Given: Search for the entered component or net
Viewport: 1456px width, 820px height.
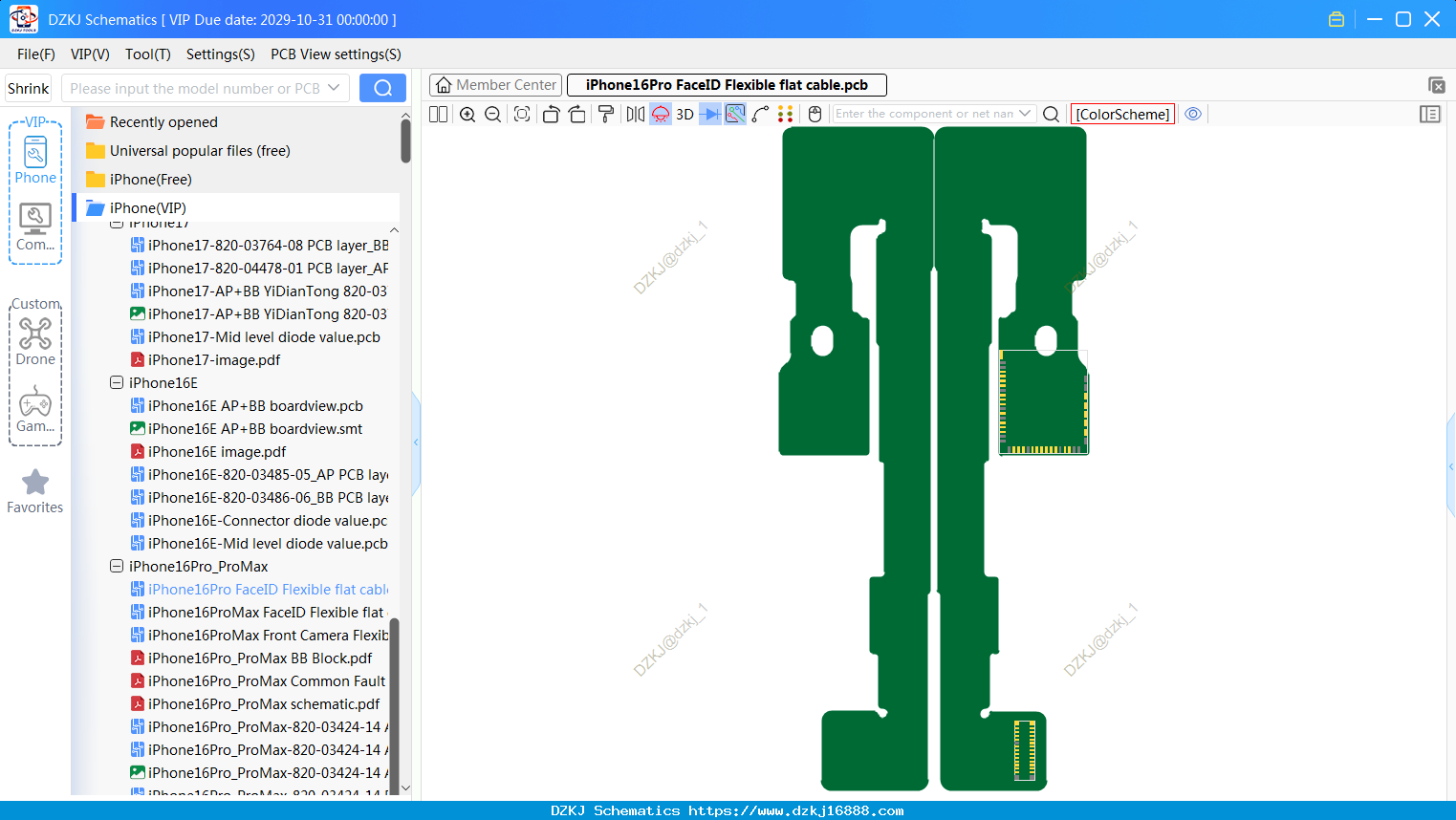Looking at the screenshot, I should pos(1051,114).
